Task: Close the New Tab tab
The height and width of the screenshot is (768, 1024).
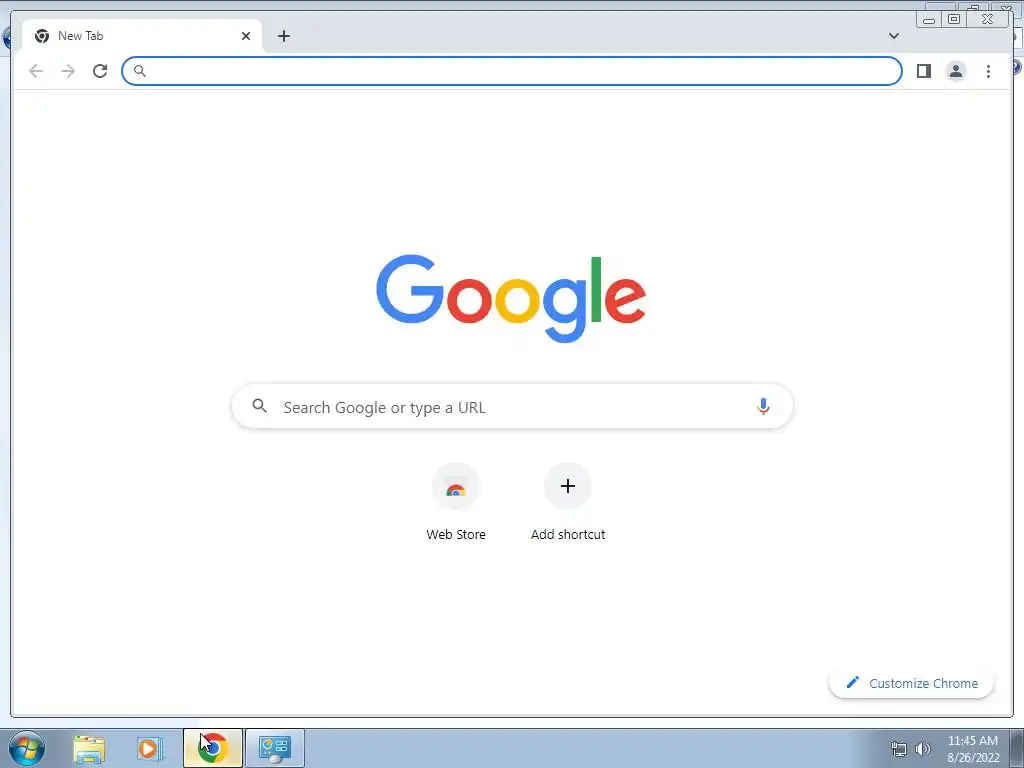Action: pyautogui.click(x=246, y=36)
